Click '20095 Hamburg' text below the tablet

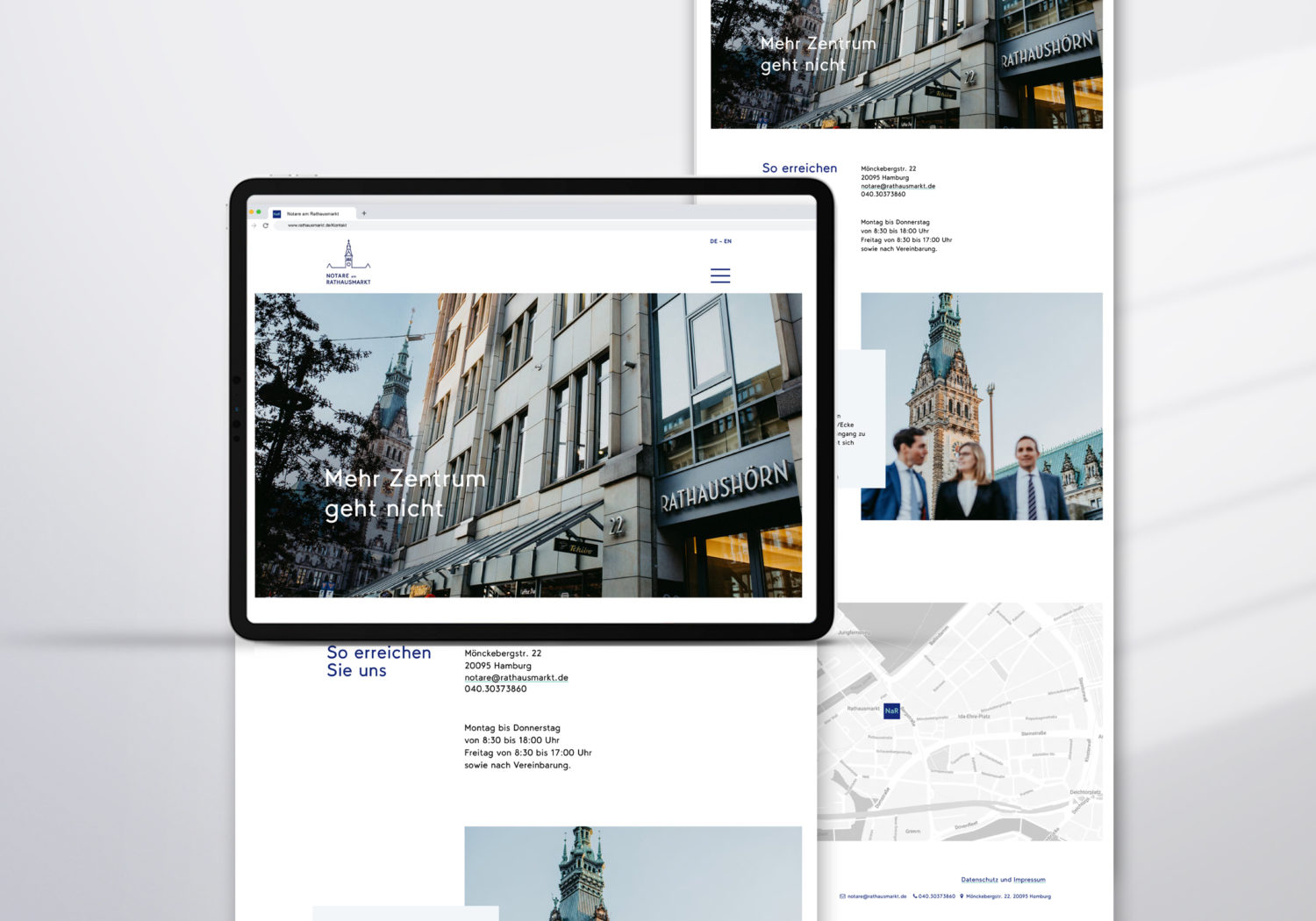497,666
